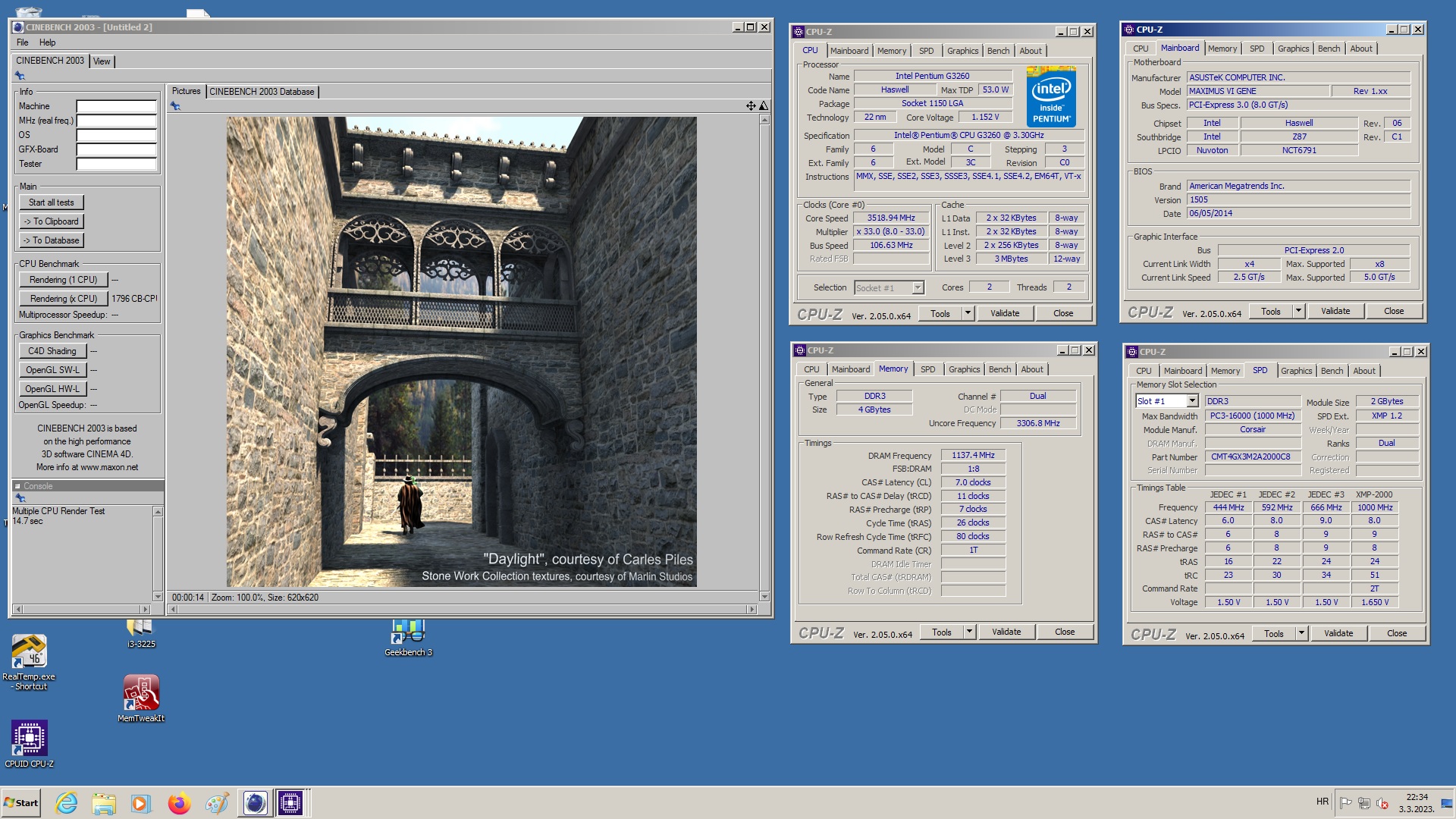1456x819 pixels.
Task: Click the pin icon in Pictures panel toolbar
Action: 175,106
